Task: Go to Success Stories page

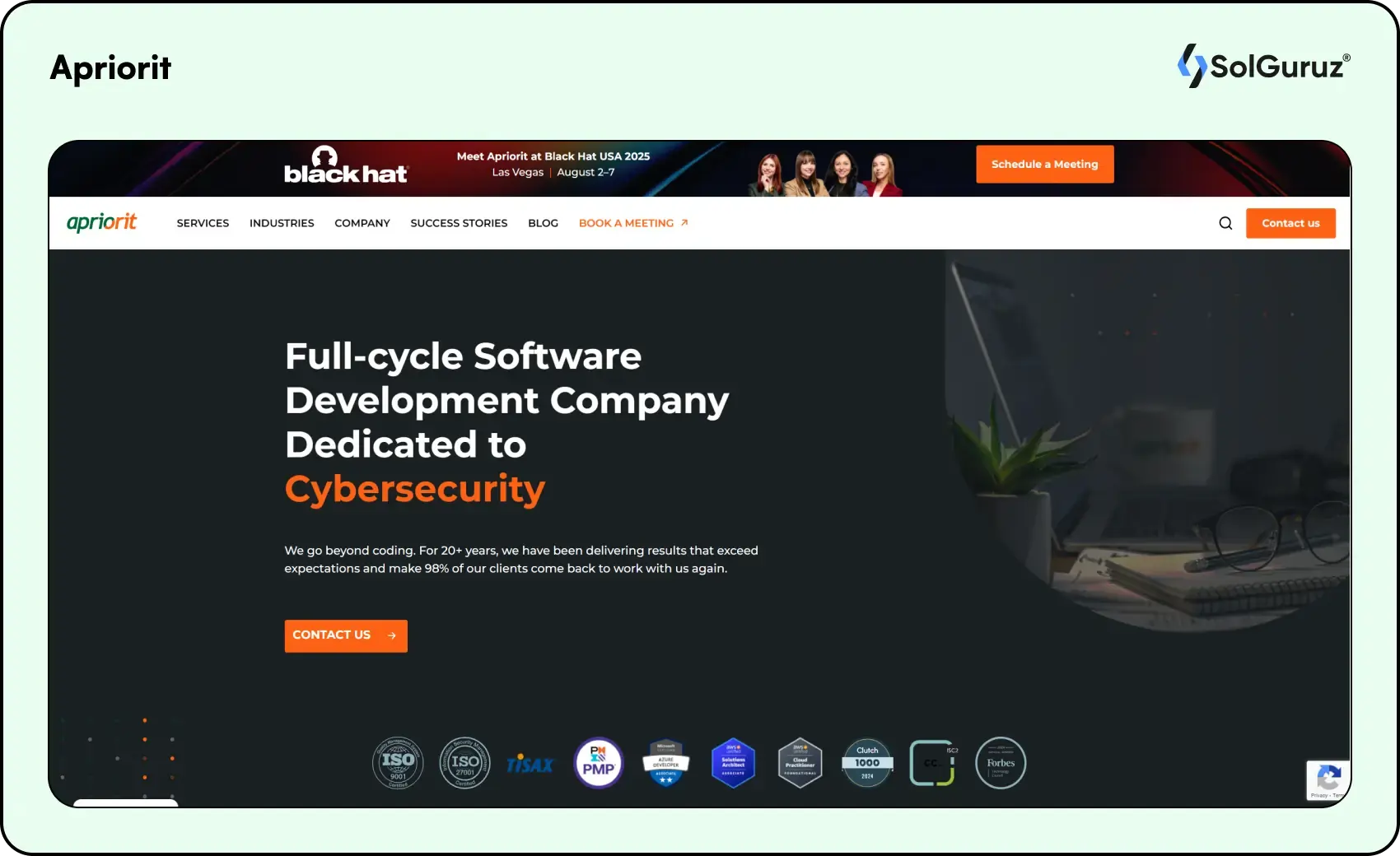Action: pos(459,223)
